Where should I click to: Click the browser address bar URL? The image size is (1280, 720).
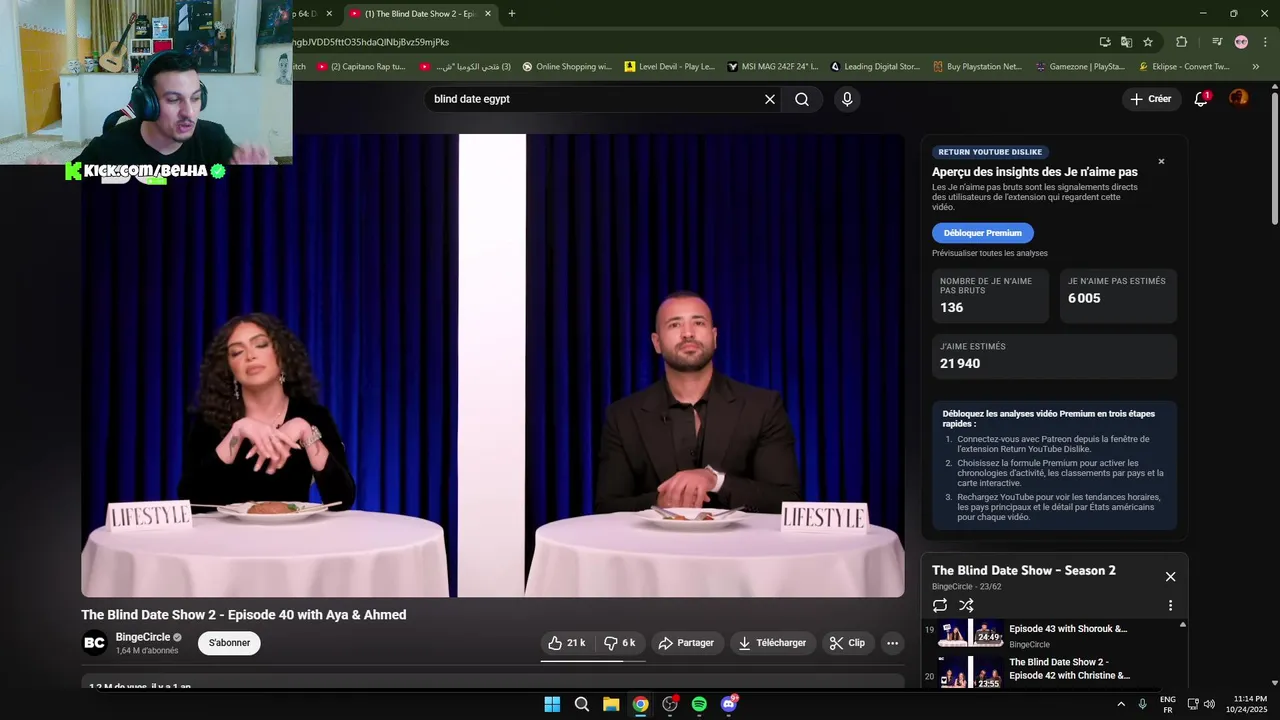tap(690, 42)
